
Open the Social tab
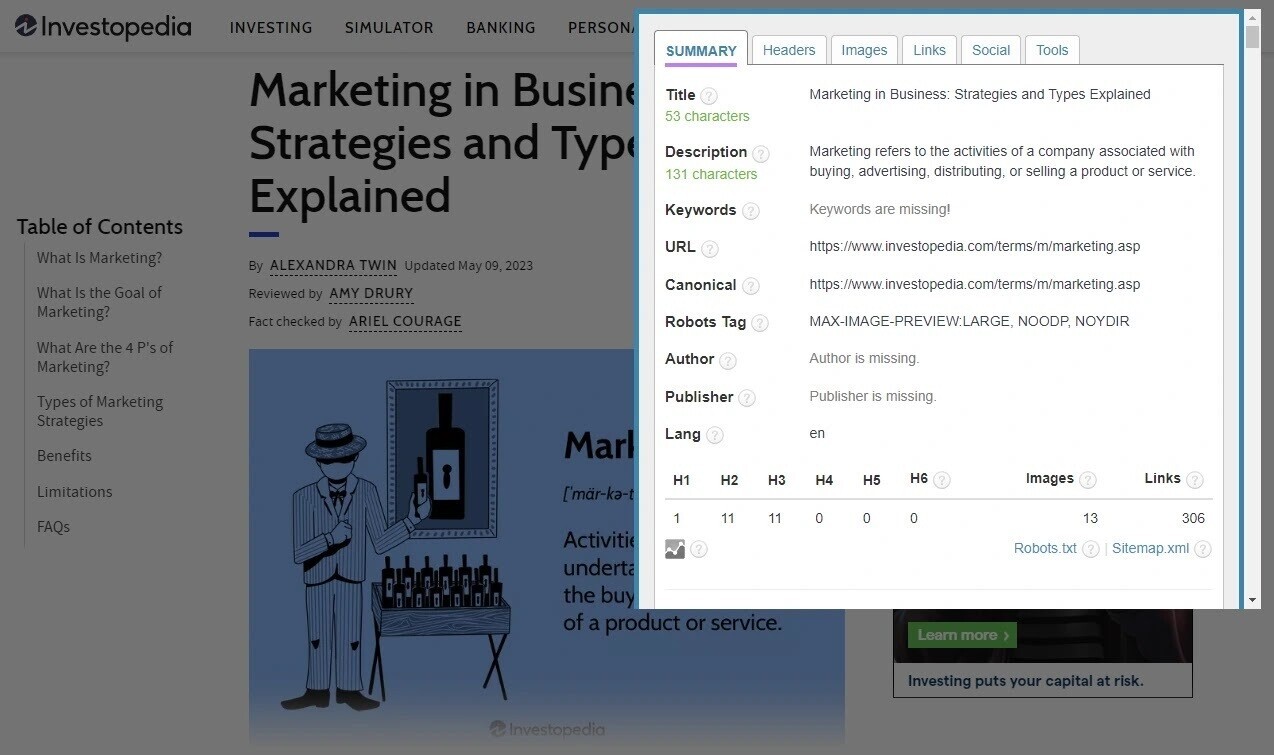[991, 50]
